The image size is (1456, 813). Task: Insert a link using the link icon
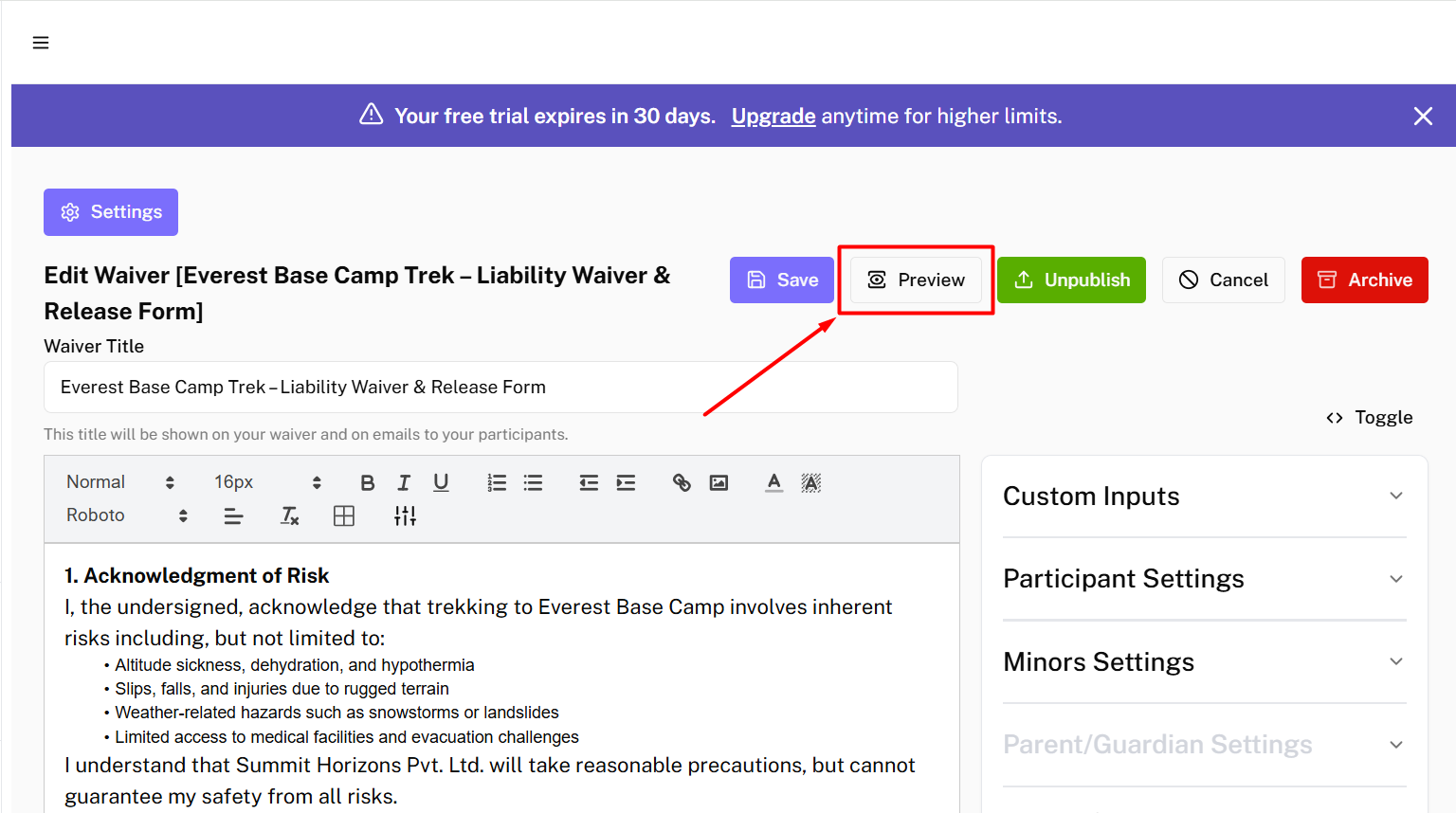tap(682, 482)
